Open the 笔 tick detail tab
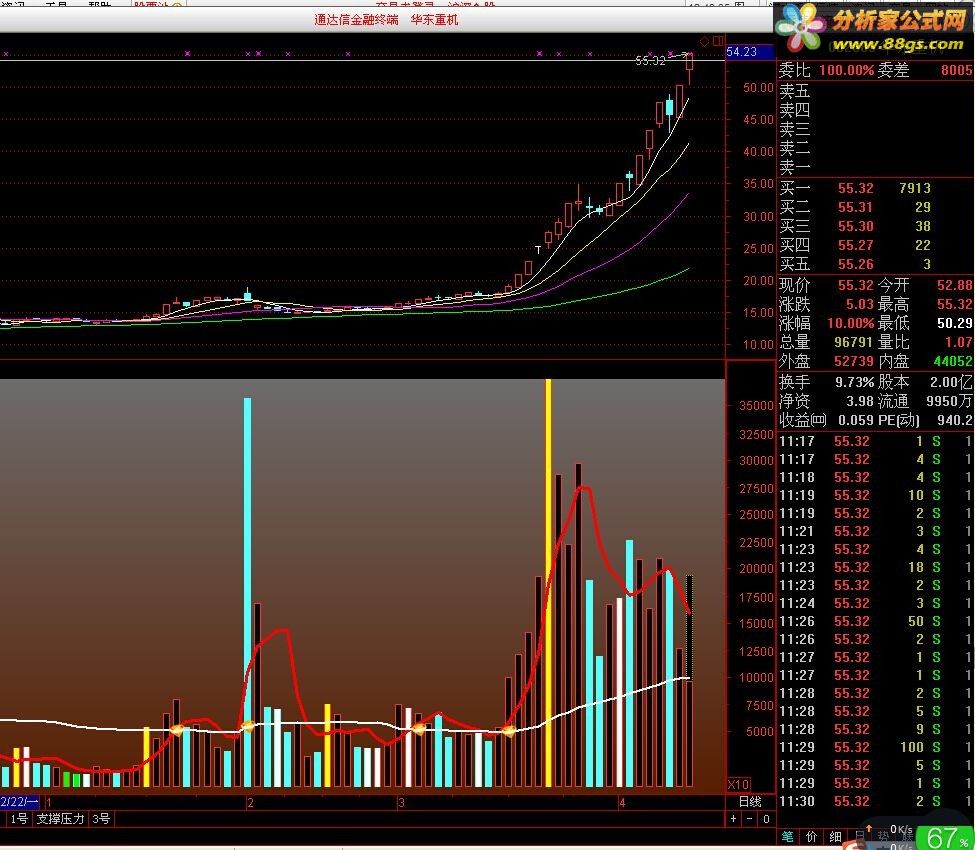The image size is (975, 850). tap(788, 836)
